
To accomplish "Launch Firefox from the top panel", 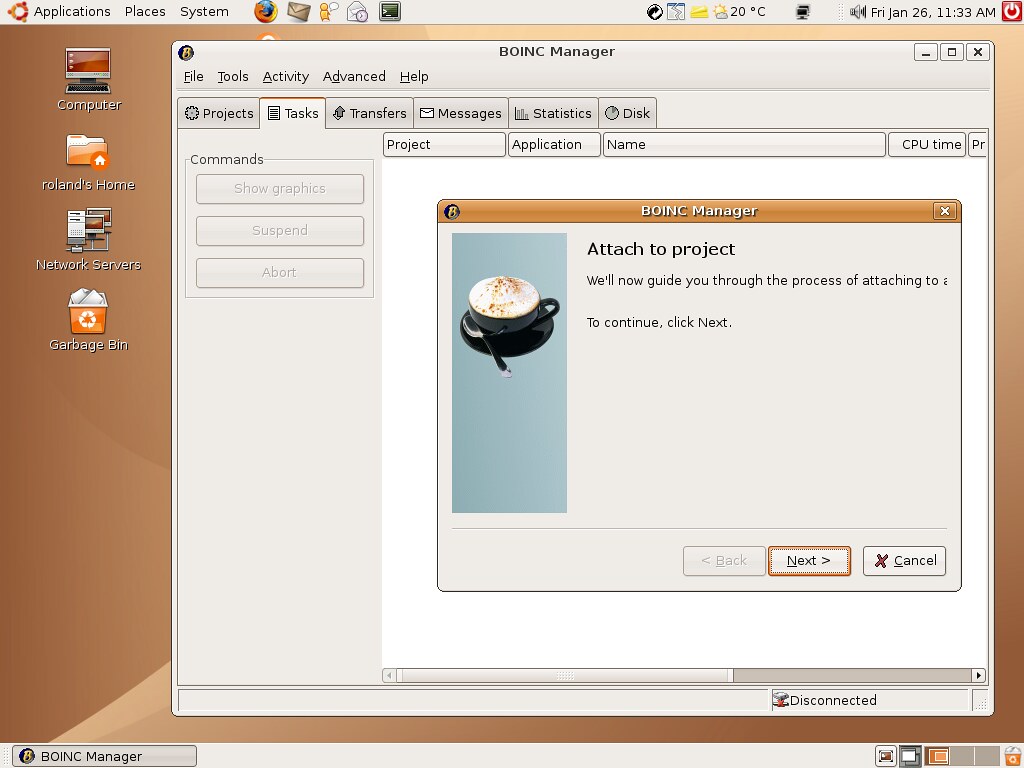I will pos(265,11).
